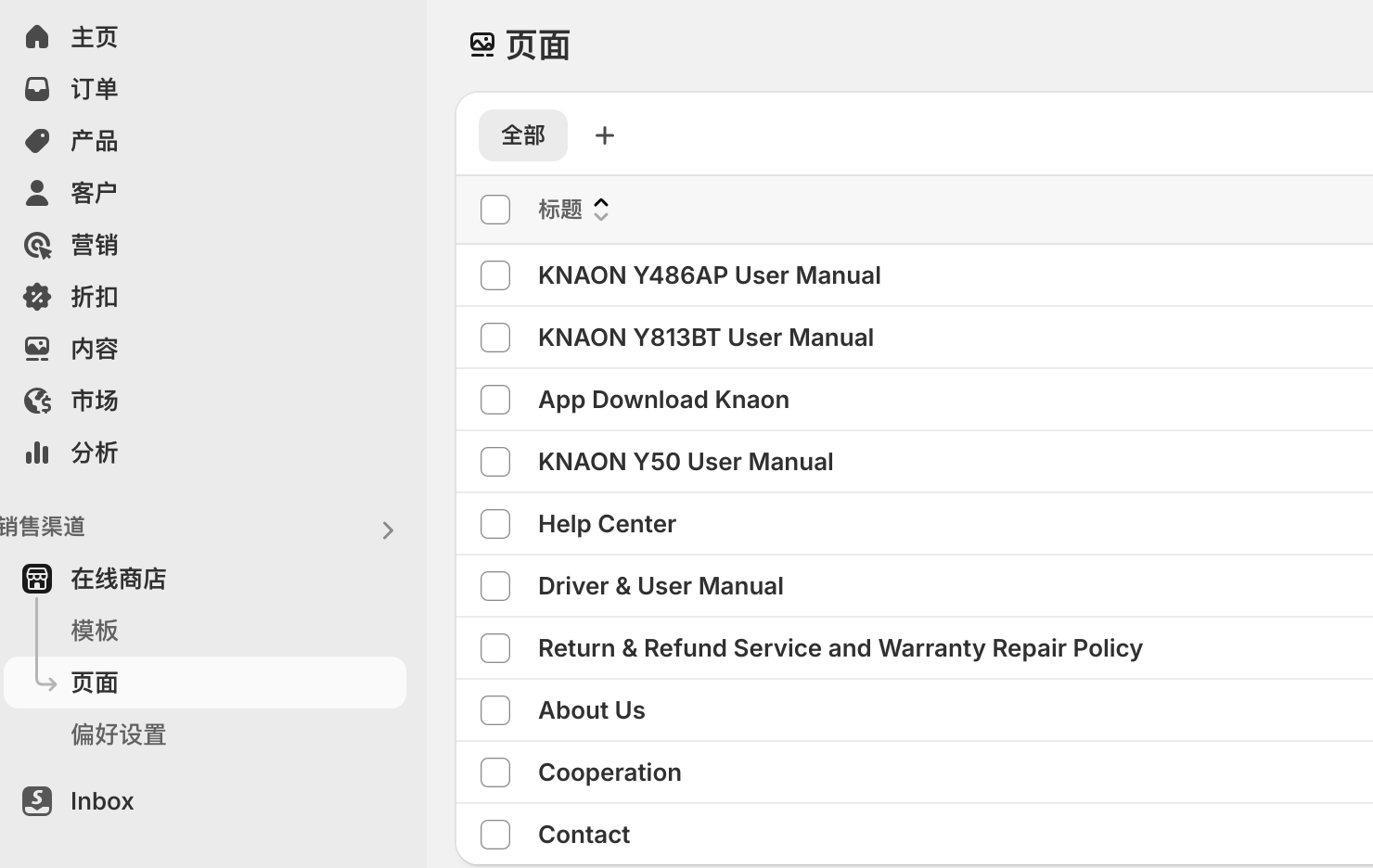
Task: Open 主页 in the sidebar
Action: [95, 37]
